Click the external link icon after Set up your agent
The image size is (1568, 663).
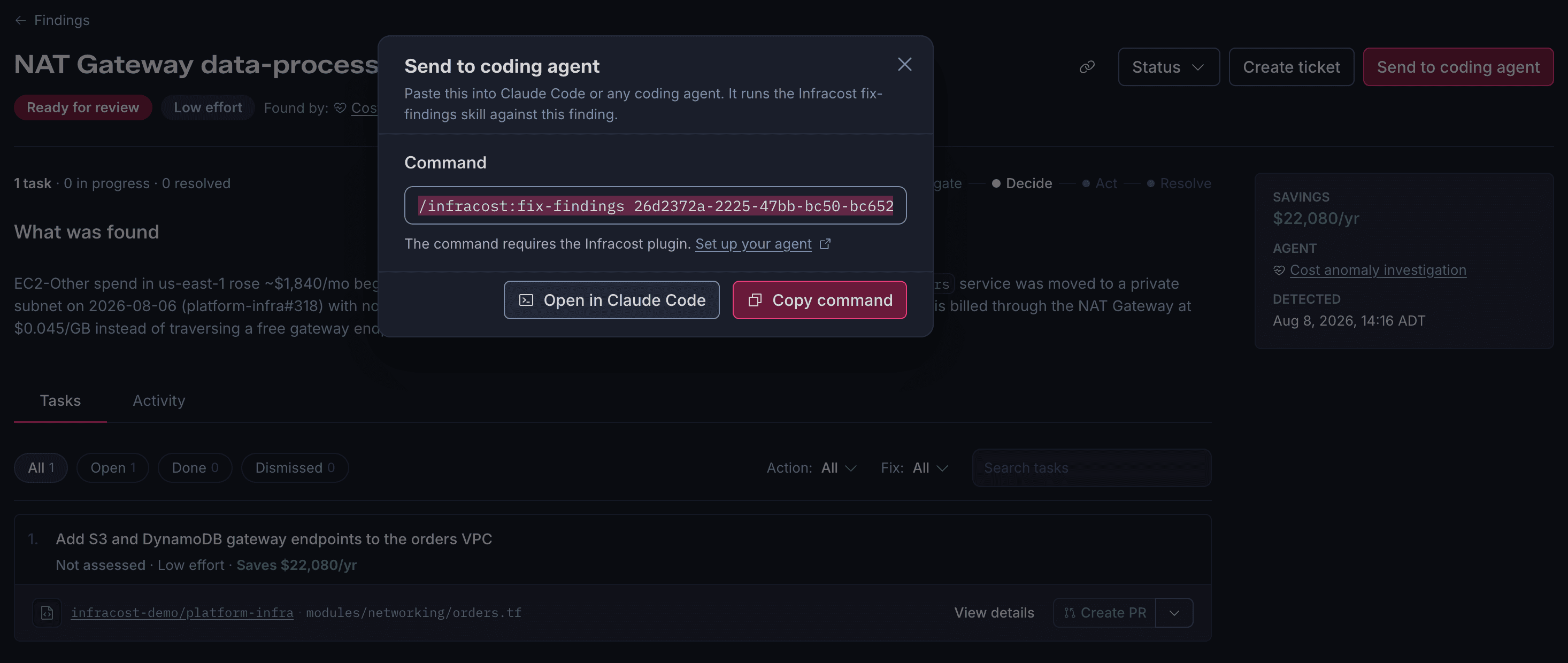pos(825,243)
